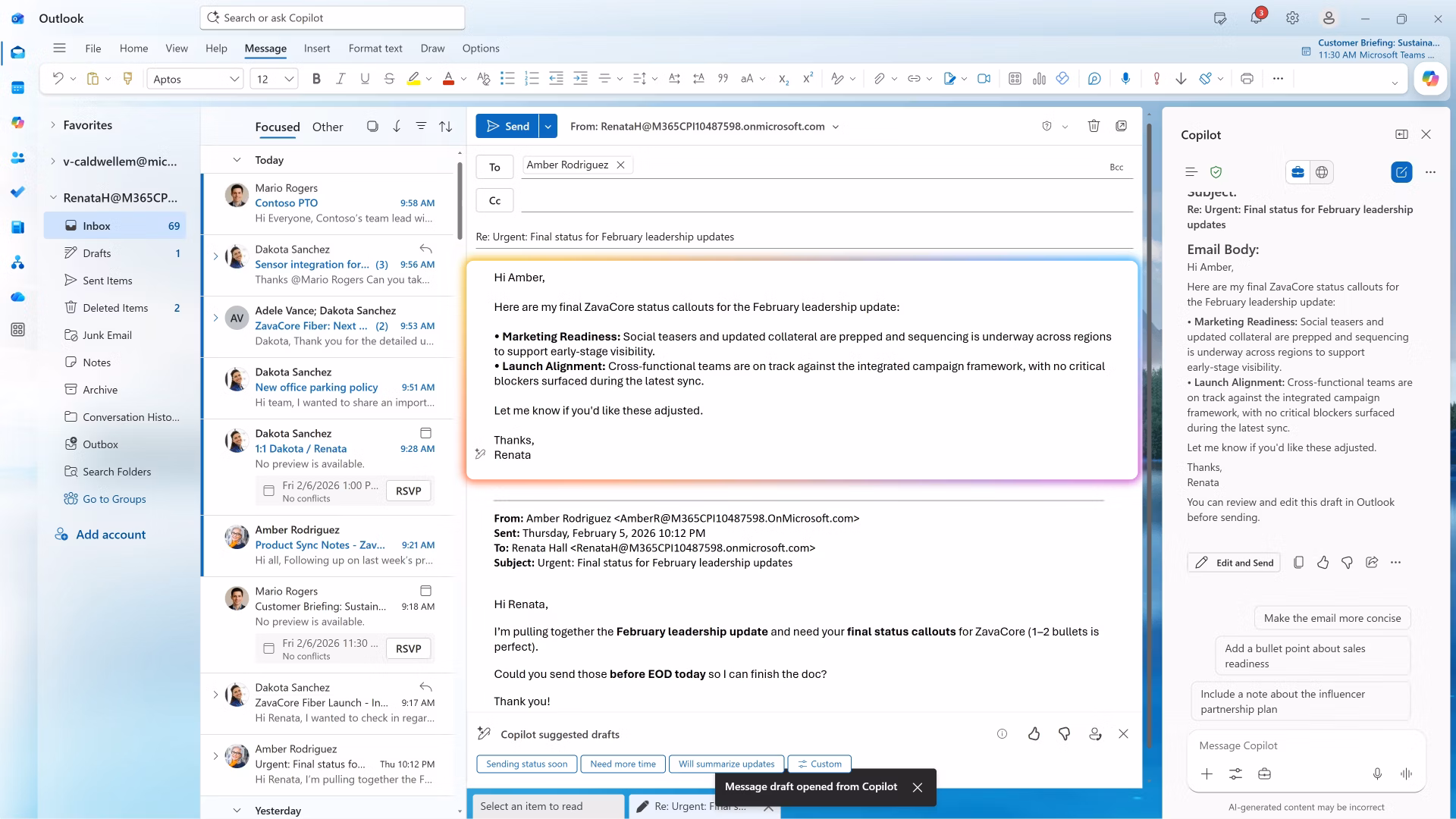
Task: Apply the yellow text highlight color
Action: [x=413, y=79]
